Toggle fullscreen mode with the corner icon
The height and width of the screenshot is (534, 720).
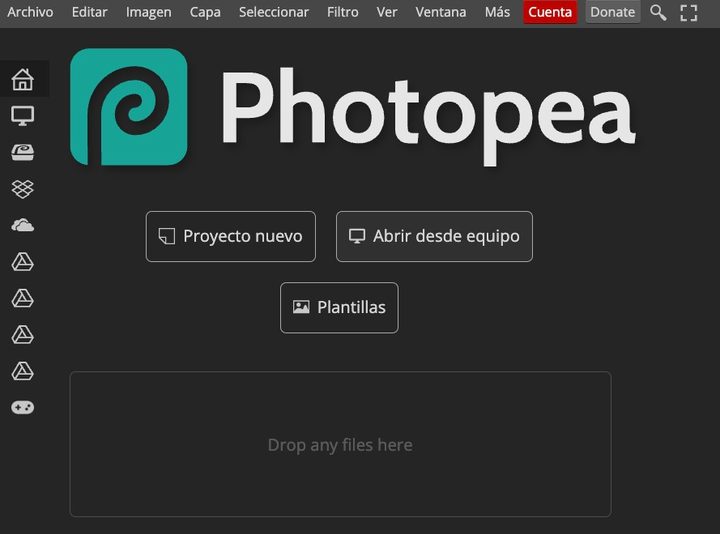pyautogui.click(x=689, y=12)
